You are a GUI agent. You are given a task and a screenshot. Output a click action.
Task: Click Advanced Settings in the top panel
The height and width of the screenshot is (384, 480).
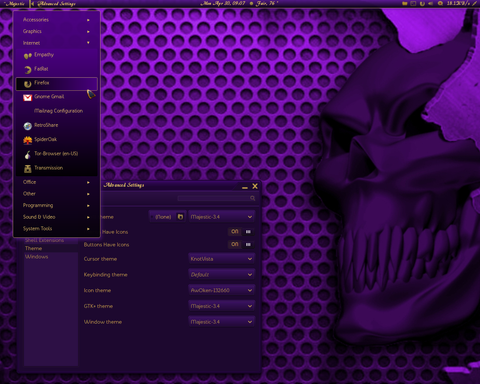click(56, 4)
